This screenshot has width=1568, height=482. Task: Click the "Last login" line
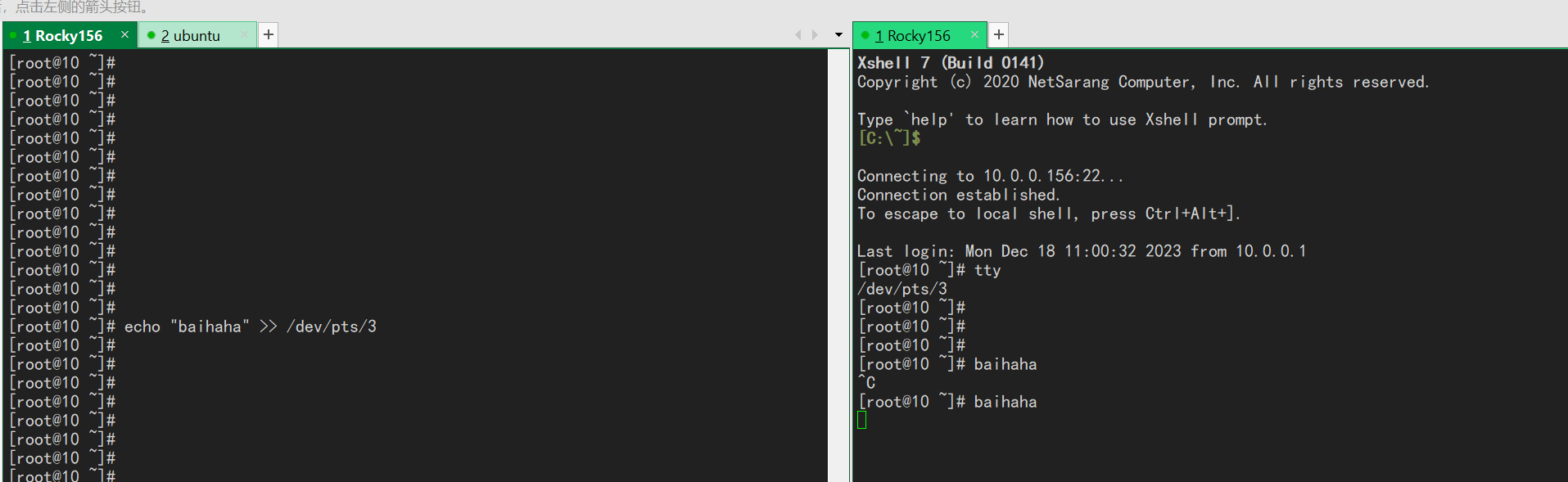point(1082,251)
